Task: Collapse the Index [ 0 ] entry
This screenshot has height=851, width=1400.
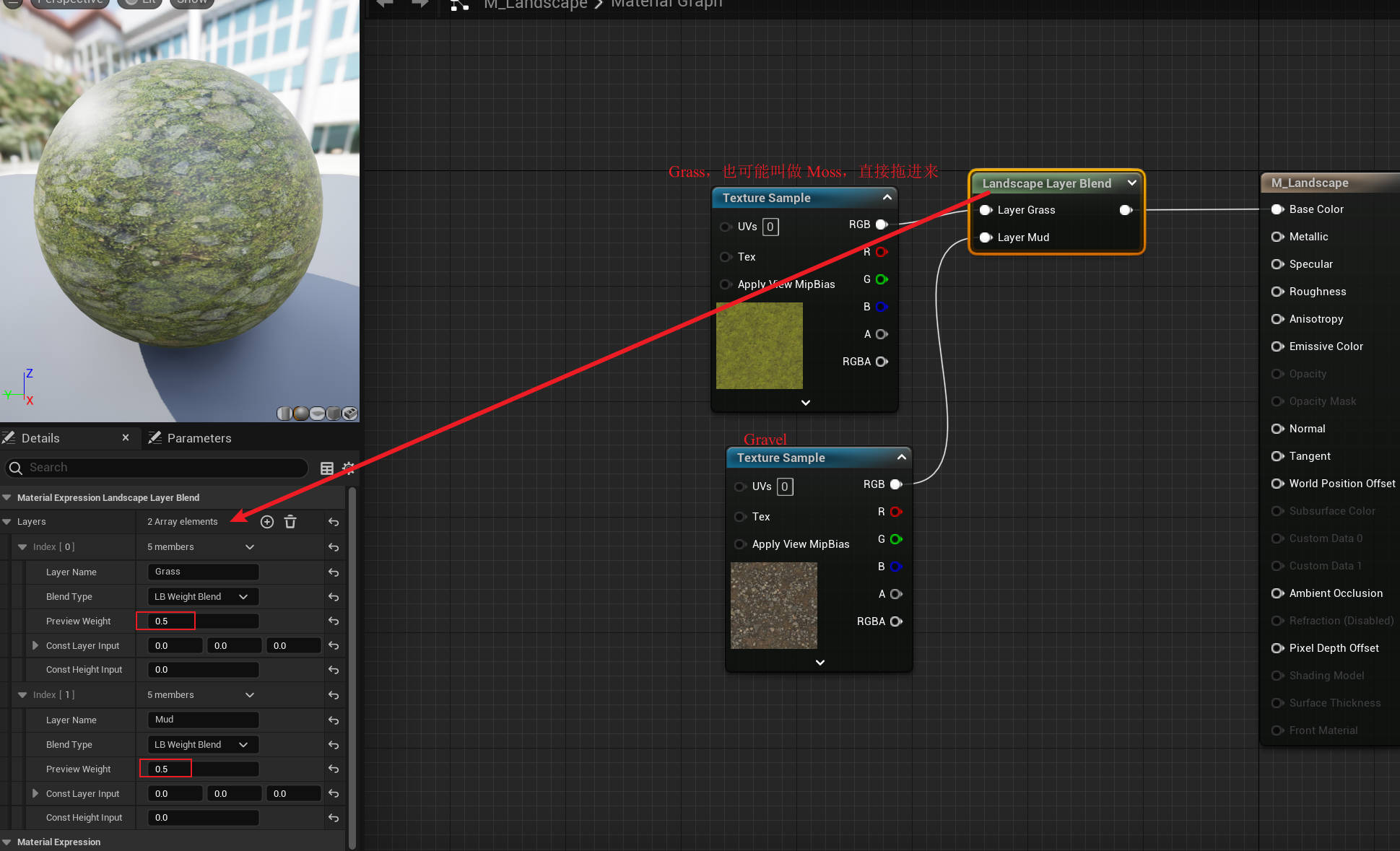Action: [x=22, y=547]
